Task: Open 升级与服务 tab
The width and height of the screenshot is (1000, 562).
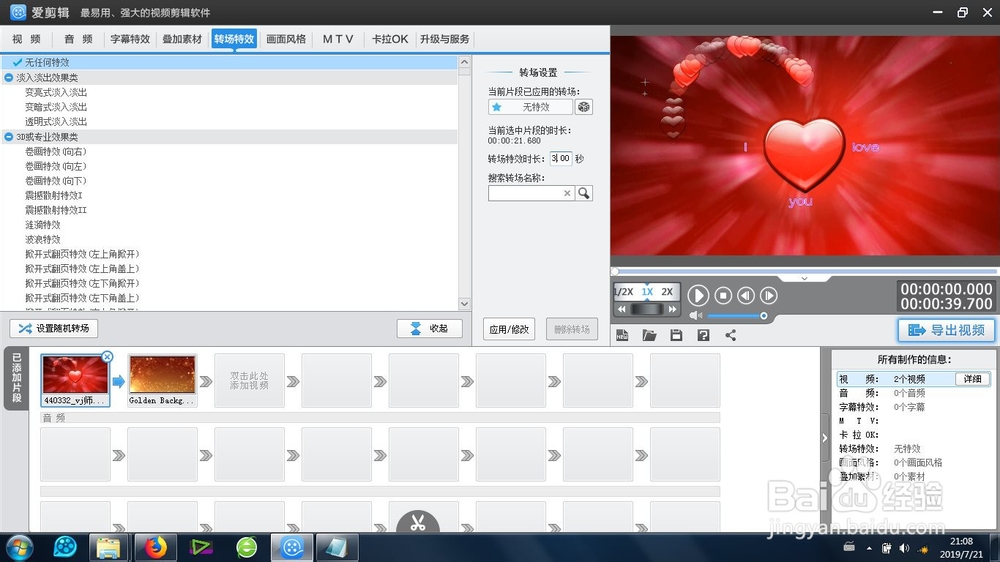Action: pyautogui.click(x=445, y=39)
